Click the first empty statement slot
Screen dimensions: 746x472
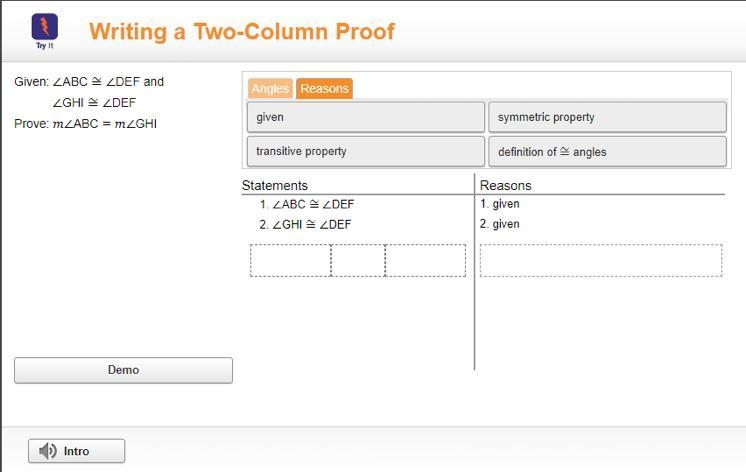click(x=291, y=260)
